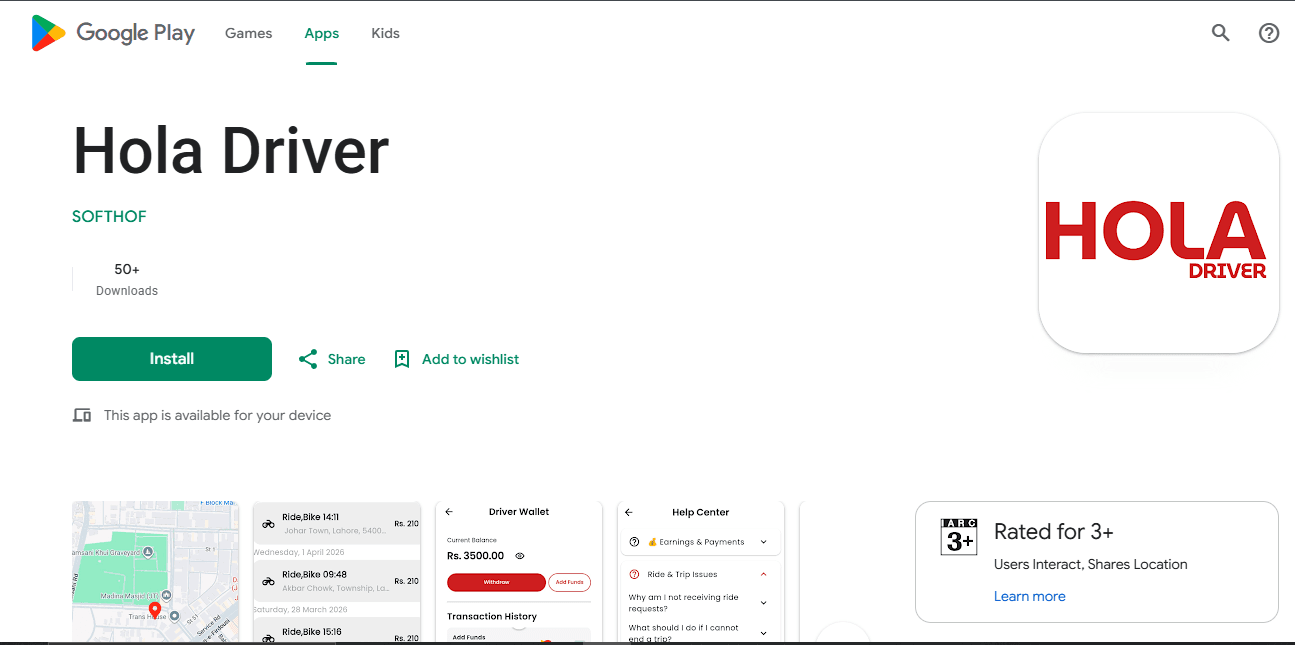
Task: Click "This app is available for your device"
Action: point(217,415)
